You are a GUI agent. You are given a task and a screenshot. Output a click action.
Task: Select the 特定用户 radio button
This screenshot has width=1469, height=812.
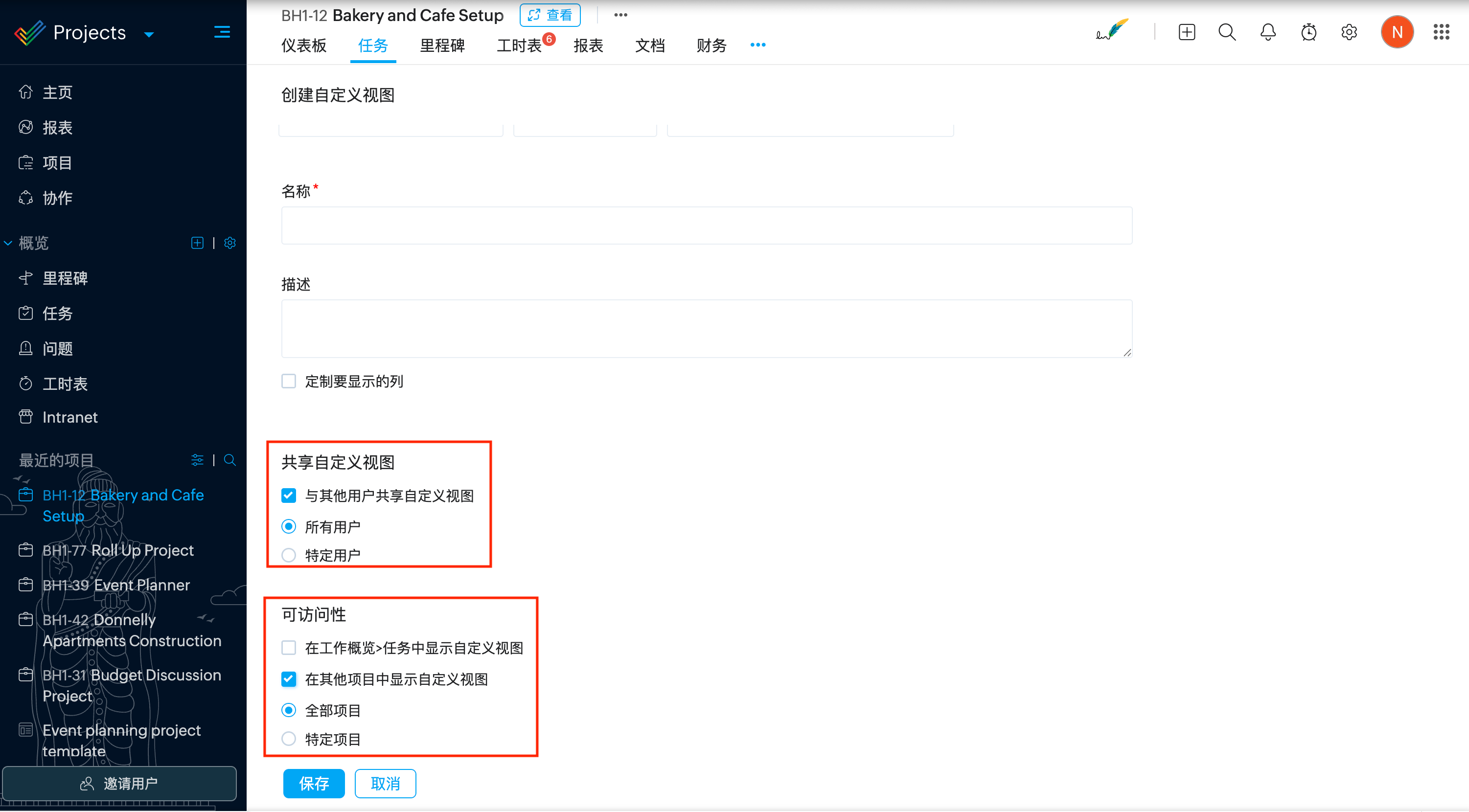[289, 555]
